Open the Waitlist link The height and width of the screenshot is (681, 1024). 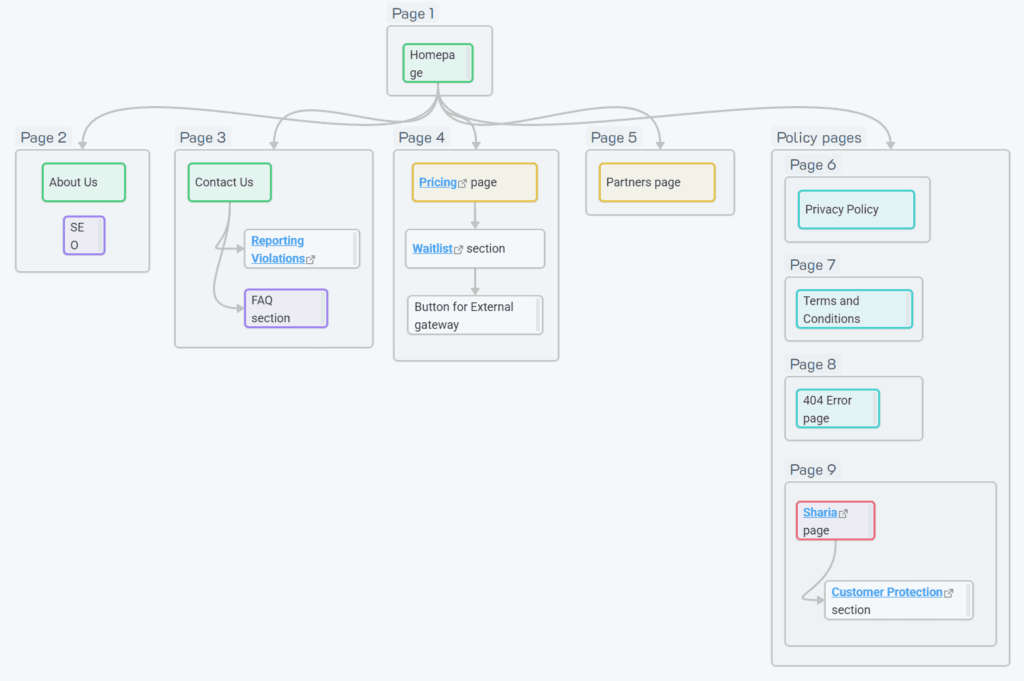tap(432, 249)
